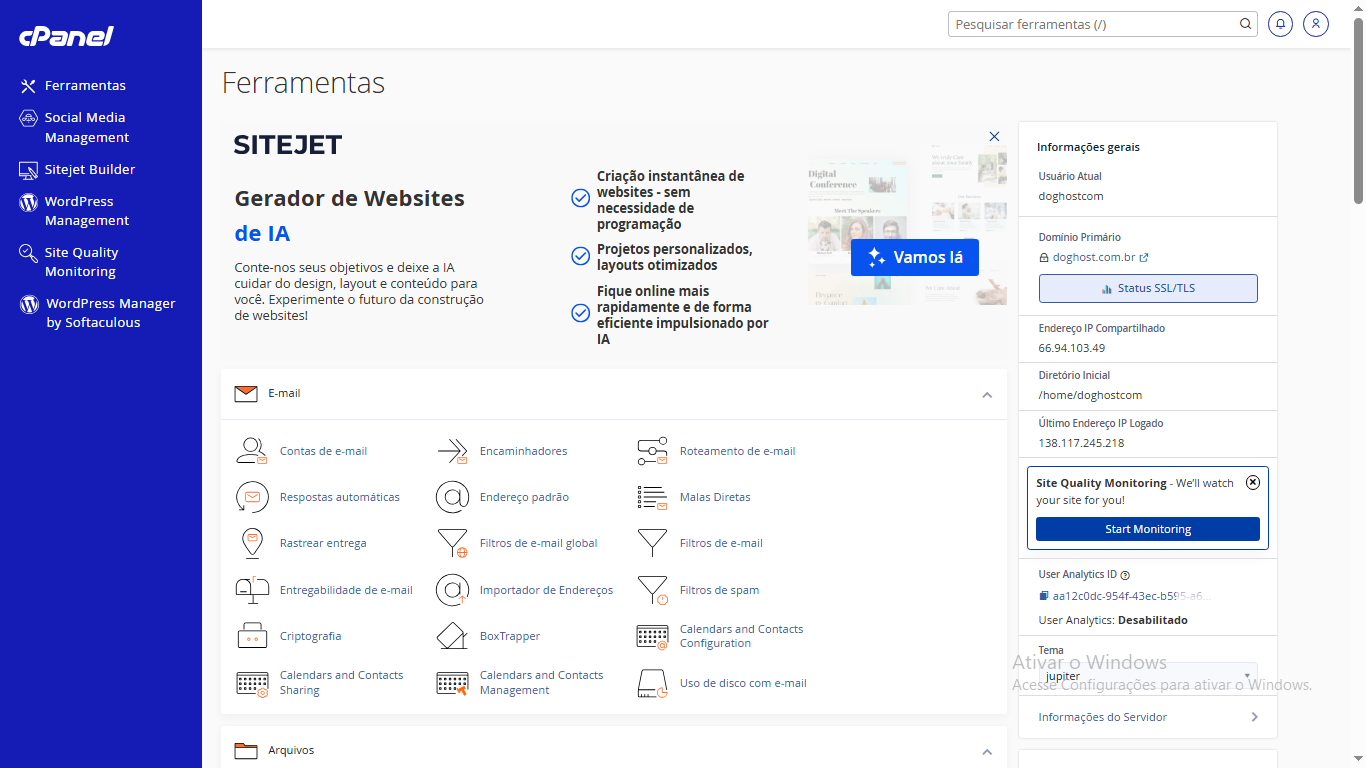Image resolution: width=1366 pixels, height=768 pixels.
Task: Click the Start Monitoring button
Action: (x=1147, y=529)
